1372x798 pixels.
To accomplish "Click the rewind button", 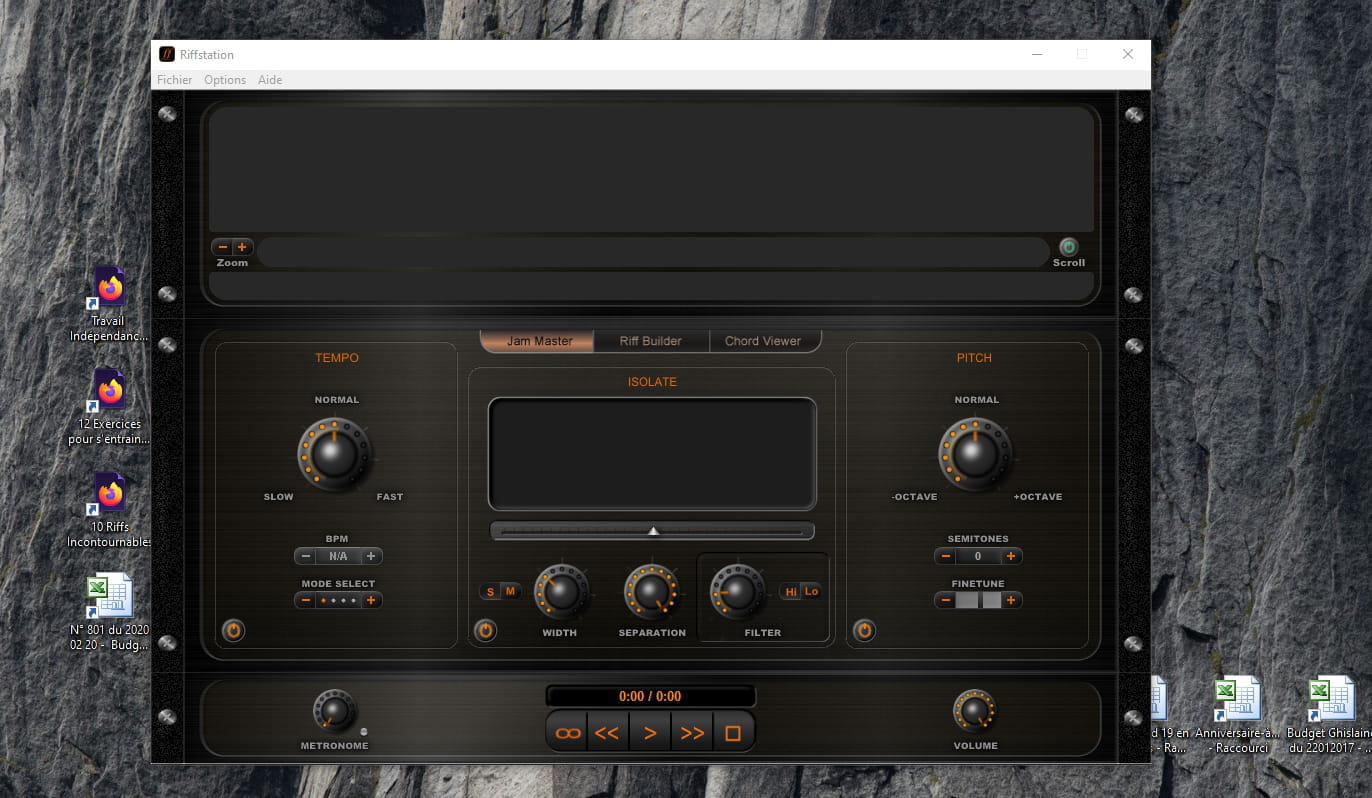I will pos(607,733).
